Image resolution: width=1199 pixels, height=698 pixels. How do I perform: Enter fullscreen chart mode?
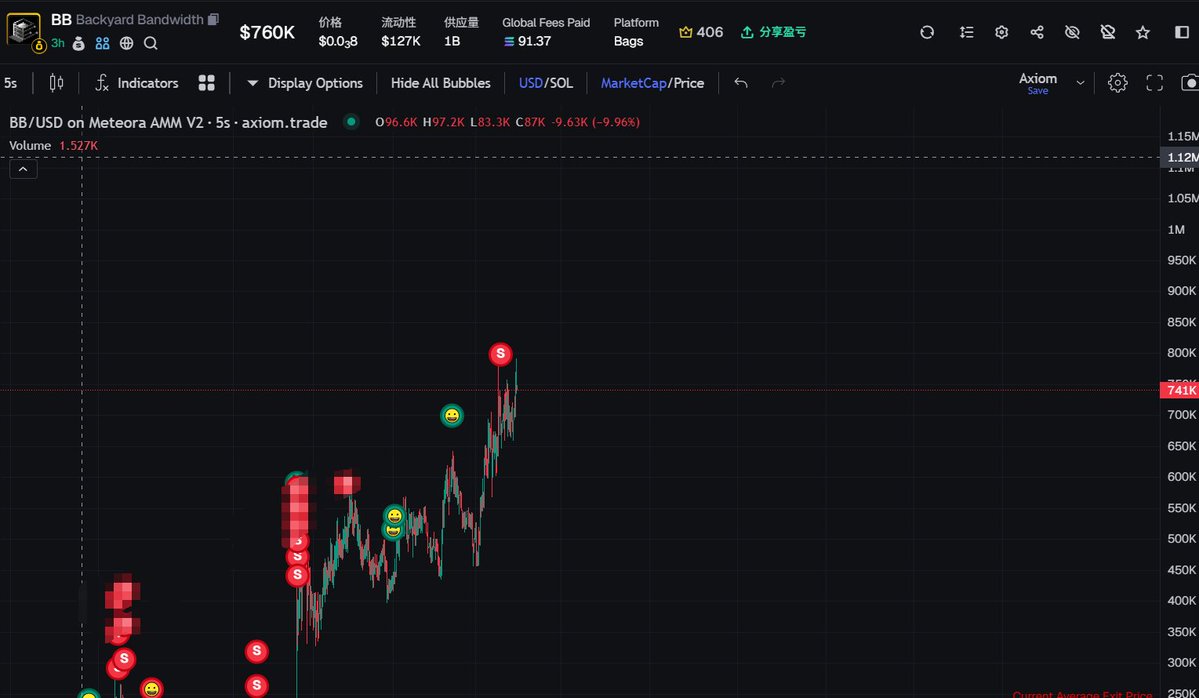[x=1155, y=83]
